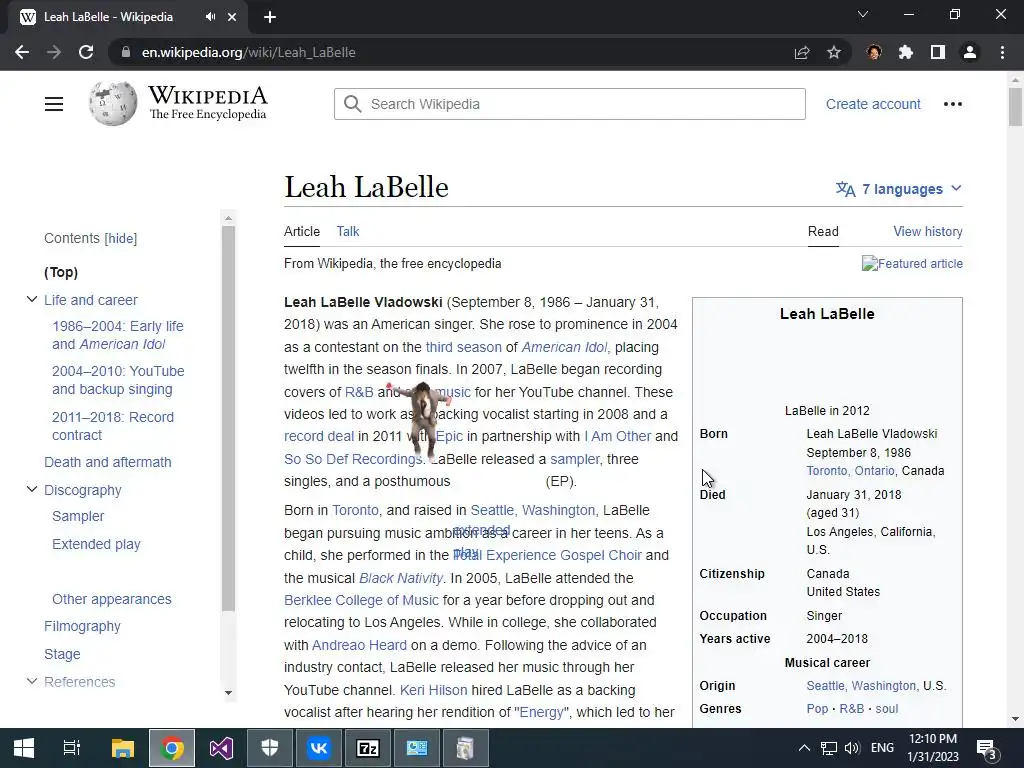Click the contents sidebar scrollbar
The width and height of the screenshot is (1024, 768).
coord(228,418)
